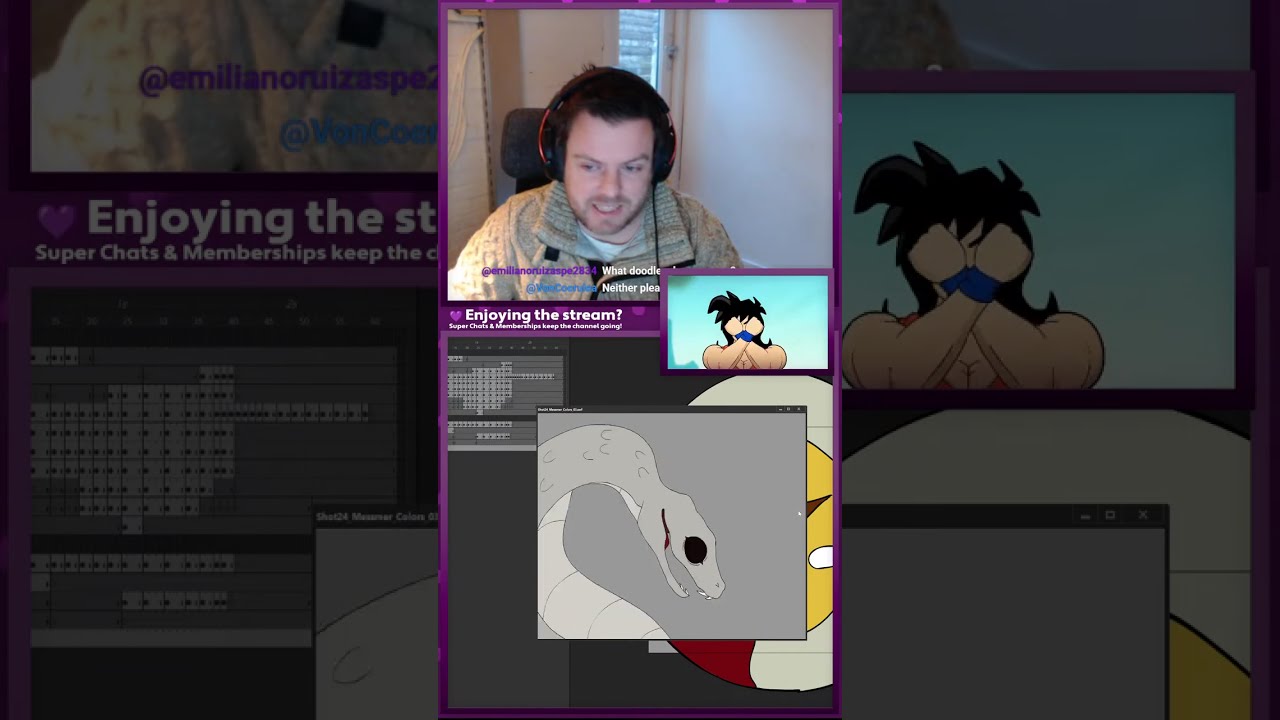The width and height of the screenshot is (1280, 720).
Task: Click the streamer webcam feed
Action: (x=640, y=155)
